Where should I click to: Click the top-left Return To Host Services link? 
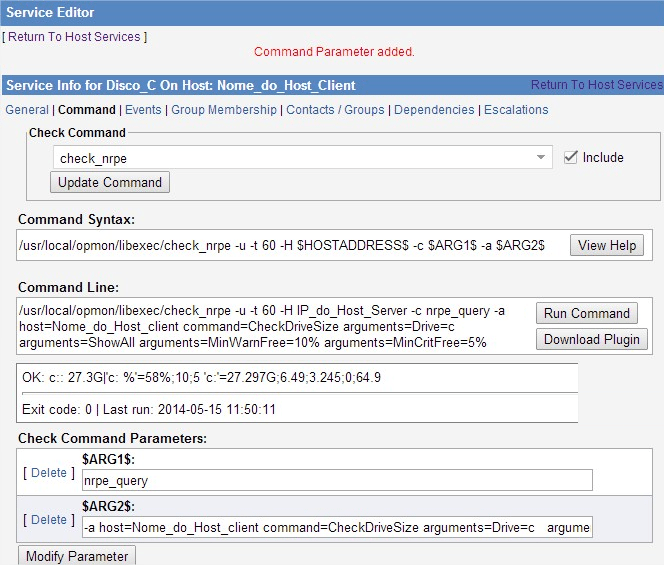[x=75, y=37]
